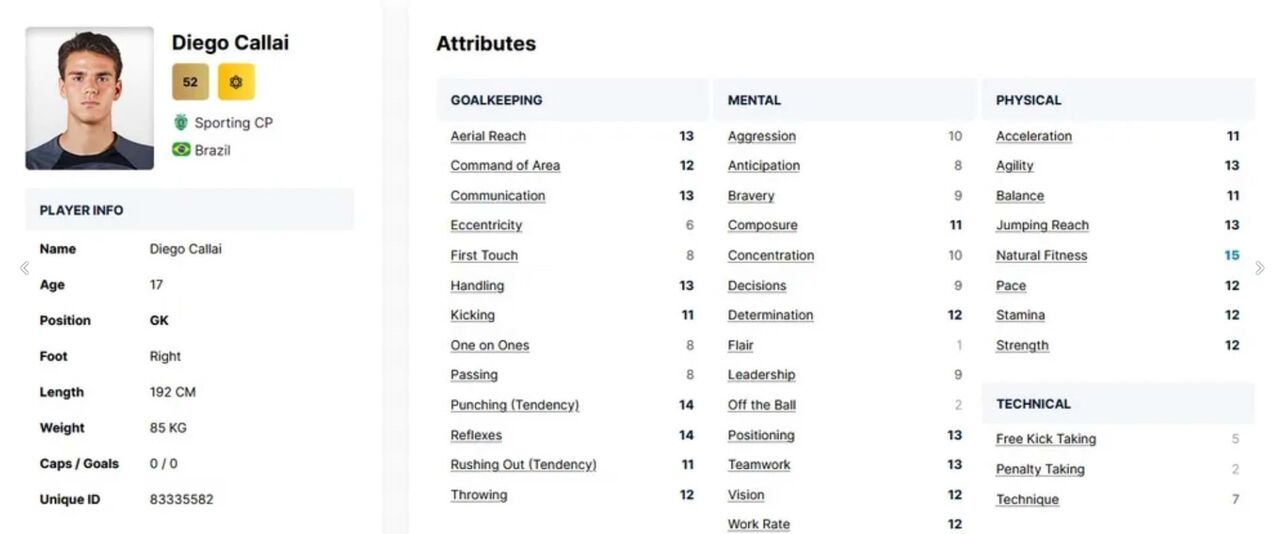Go to previous player with left arrow
Viewport: 1280px width, 534px height.
(25, 268)
